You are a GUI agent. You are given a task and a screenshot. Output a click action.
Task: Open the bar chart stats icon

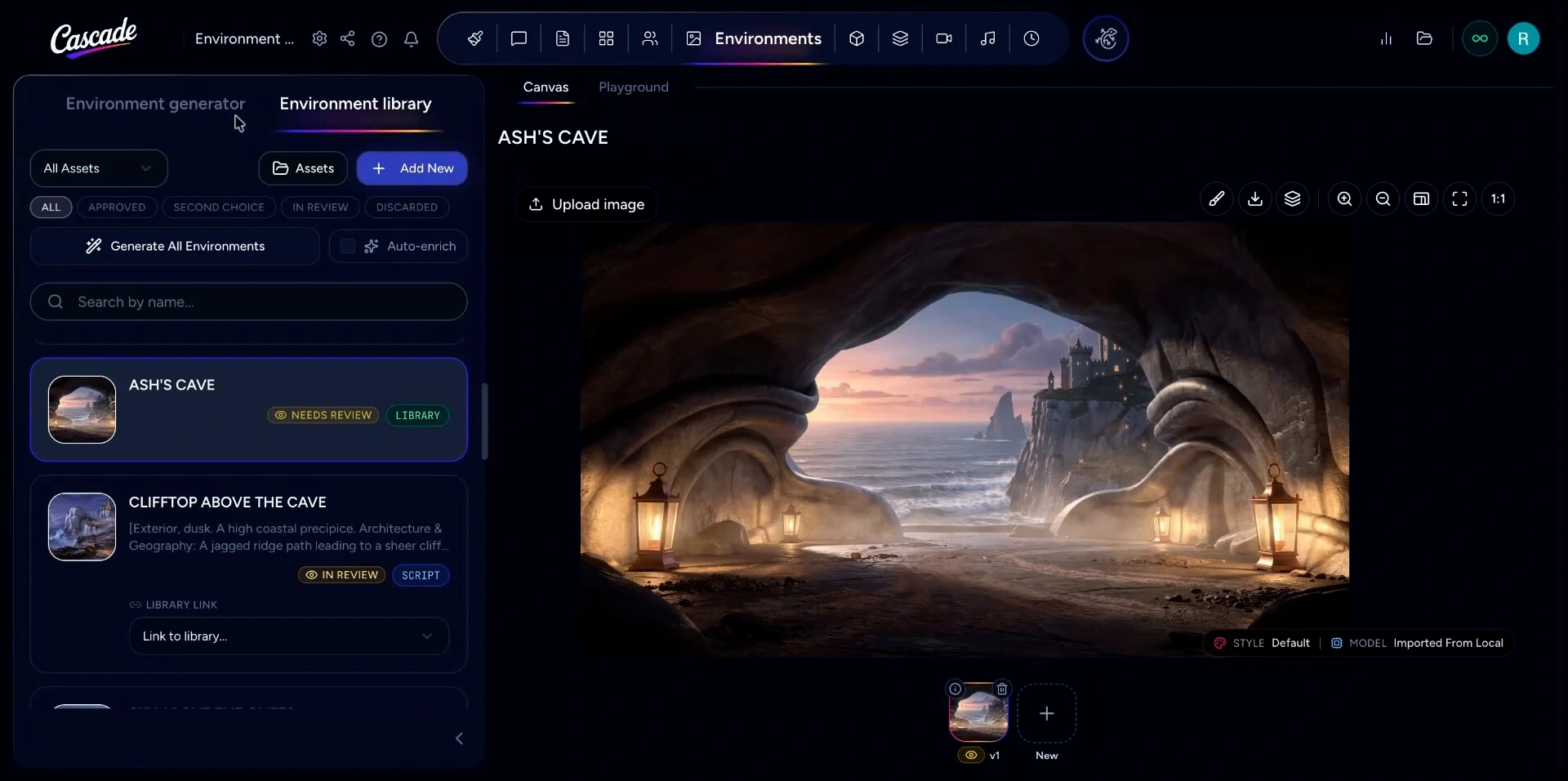click(x=1386, y=38)
